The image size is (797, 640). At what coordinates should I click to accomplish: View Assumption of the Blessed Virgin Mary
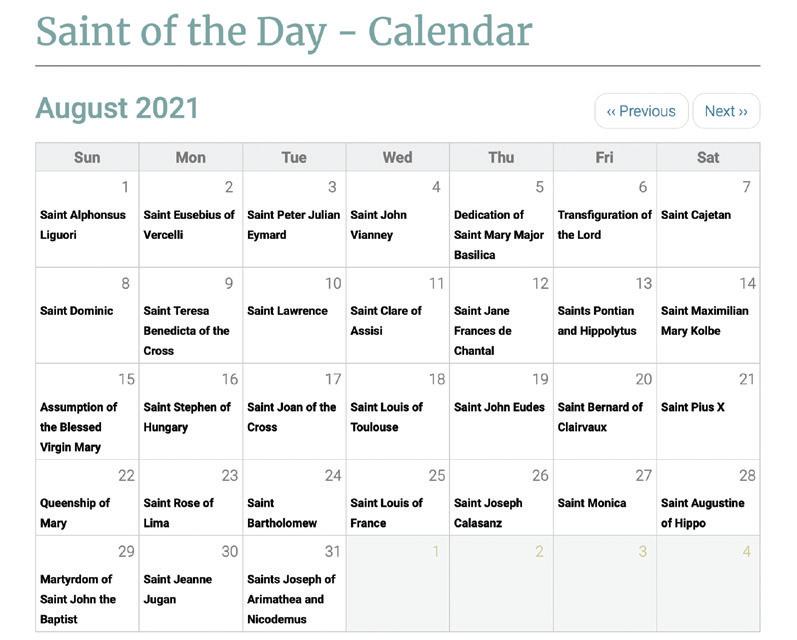(x=79, y=427)
